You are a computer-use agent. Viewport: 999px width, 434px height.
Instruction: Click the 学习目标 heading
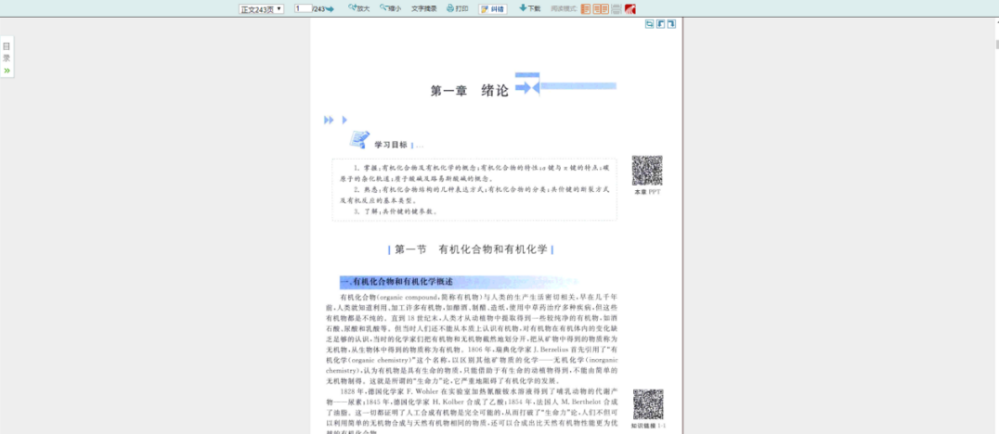pos(391,145)
